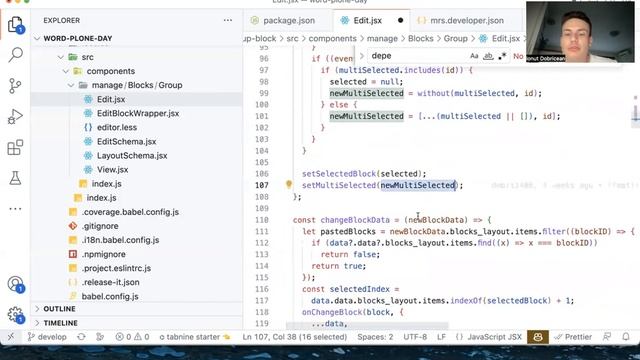Click 'components' in the breadcrumb path

coord(332,38)
